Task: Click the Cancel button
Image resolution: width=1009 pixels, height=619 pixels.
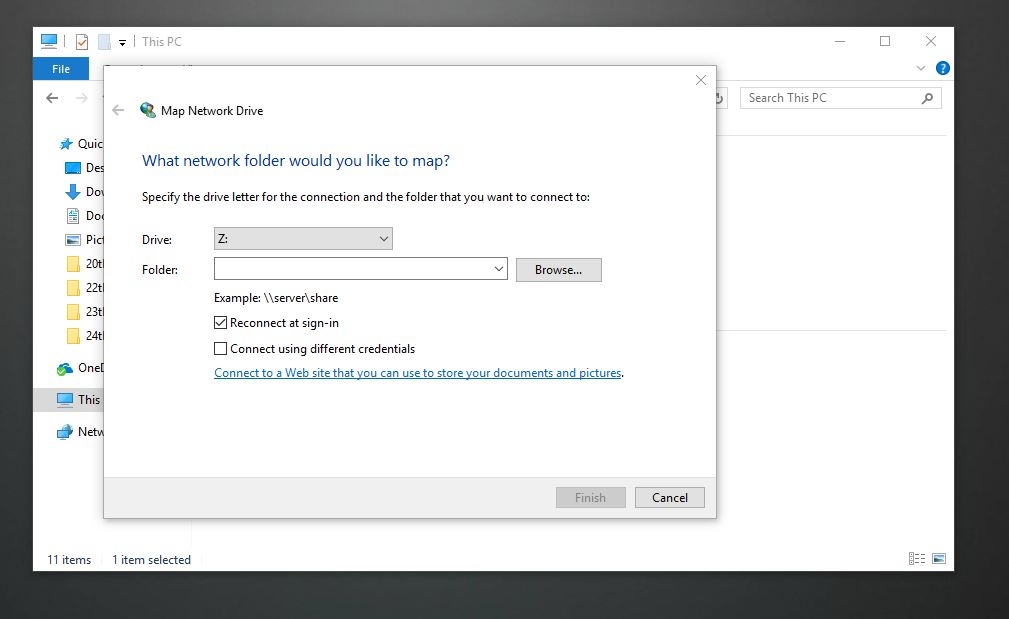Action: click(670, 497)
